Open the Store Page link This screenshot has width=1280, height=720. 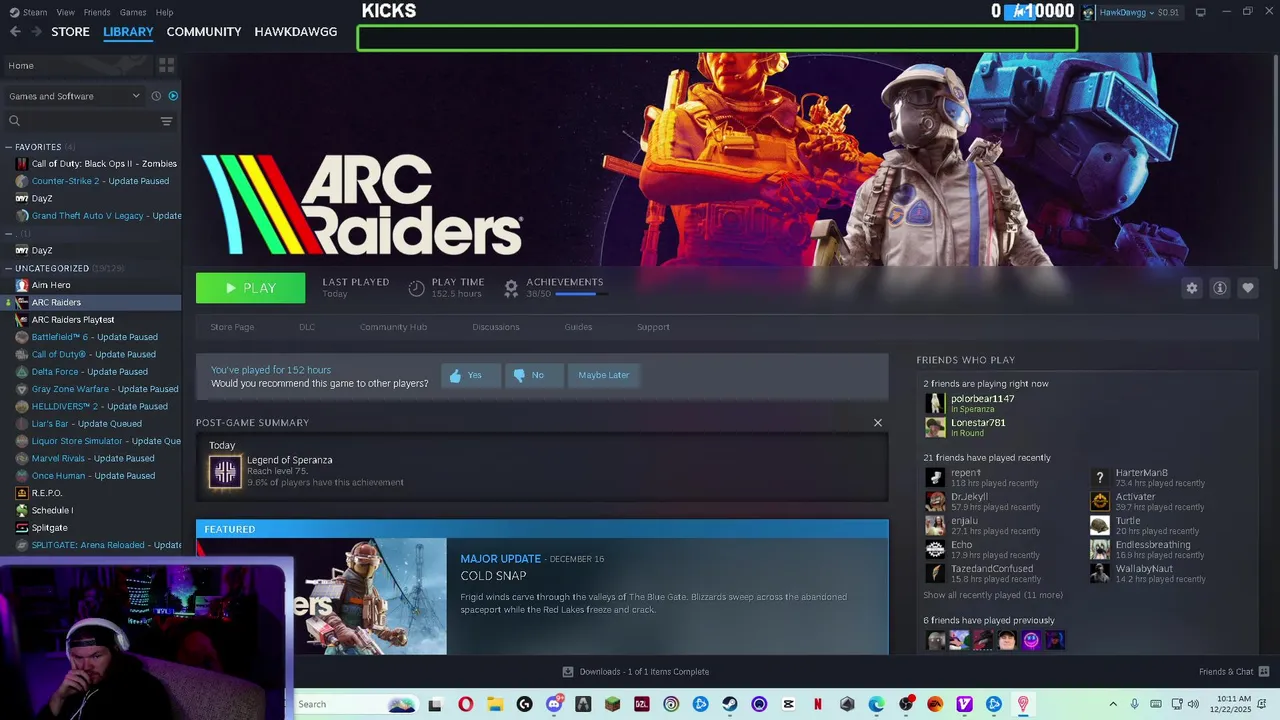point(232,327)
